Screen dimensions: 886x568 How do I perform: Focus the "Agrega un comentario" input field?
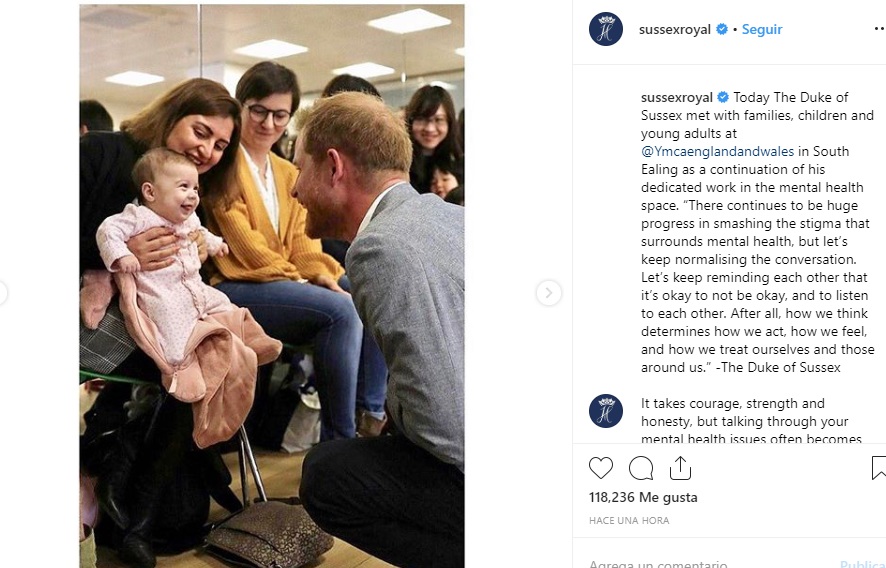(x=700, y=563)
